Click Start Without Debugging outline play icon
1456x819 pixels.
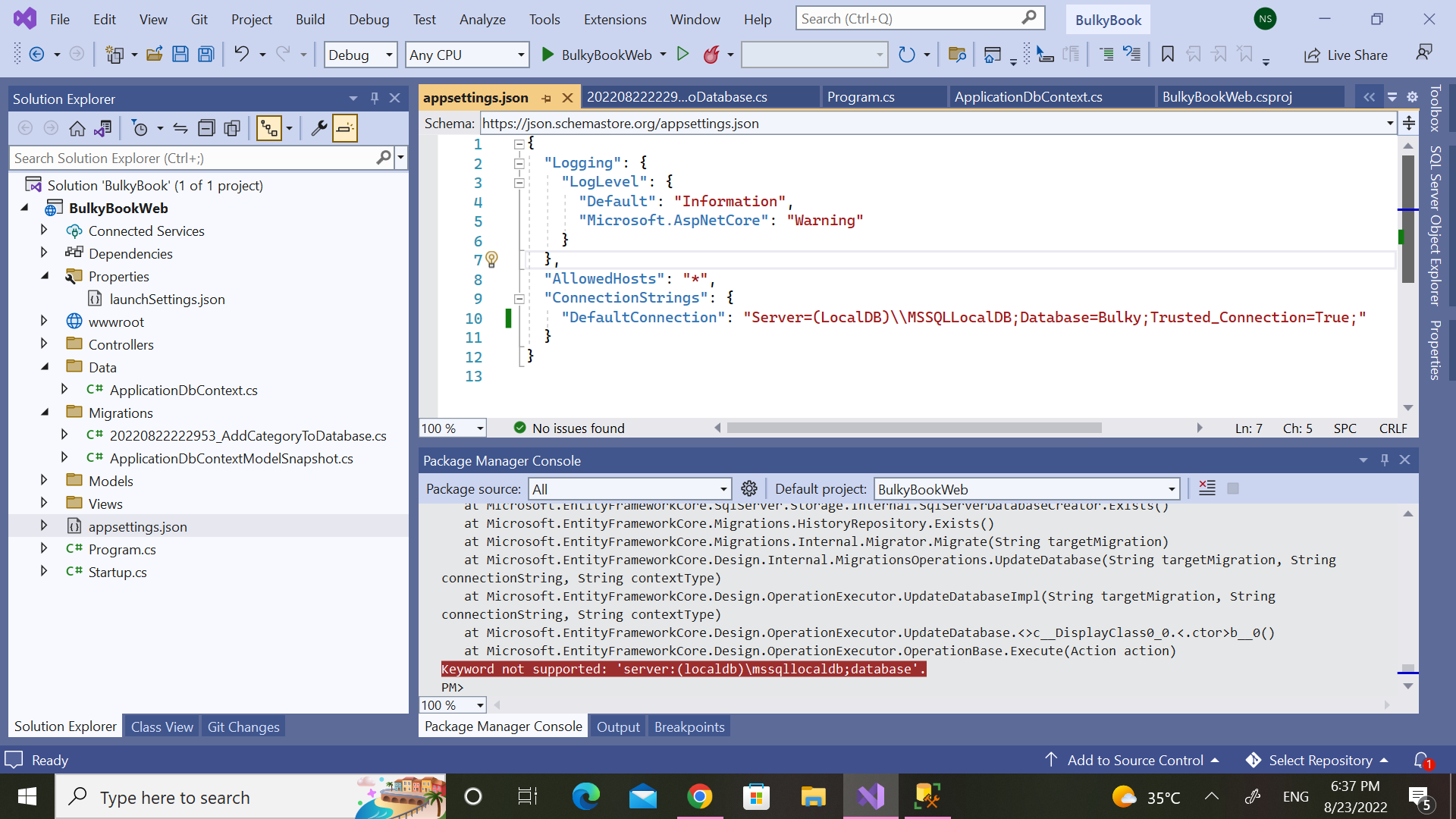[x=682, y=54]
